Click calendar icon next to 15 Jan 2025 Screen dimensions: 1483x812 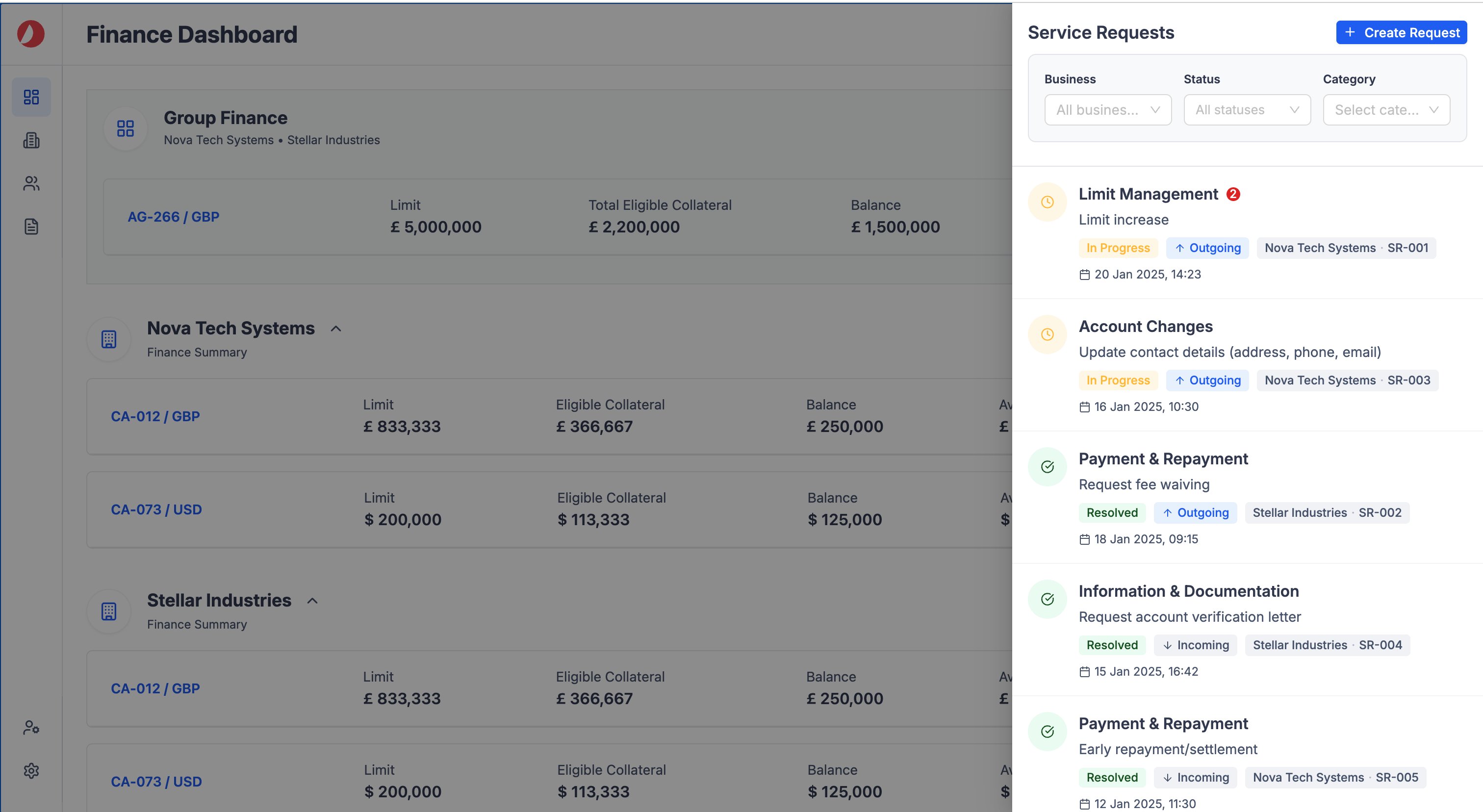click(x=1085, y=672)
